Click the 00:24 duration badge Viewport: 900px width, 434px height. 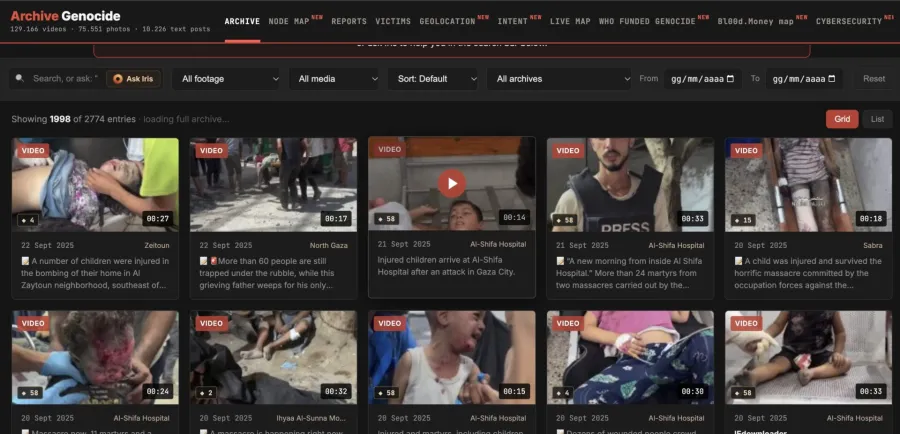pyautogui.click(x=157, y=392)
